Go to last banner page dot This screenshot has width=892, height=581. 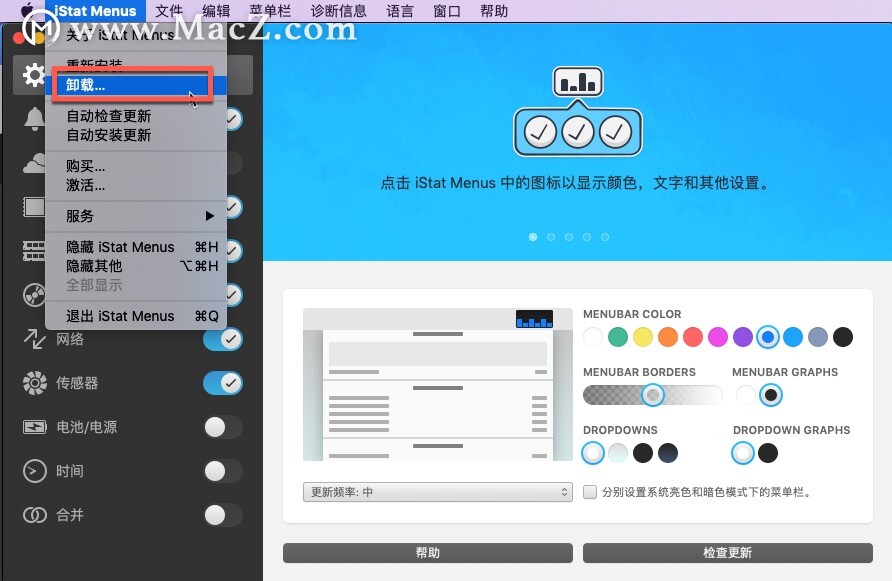pos(605,237)
